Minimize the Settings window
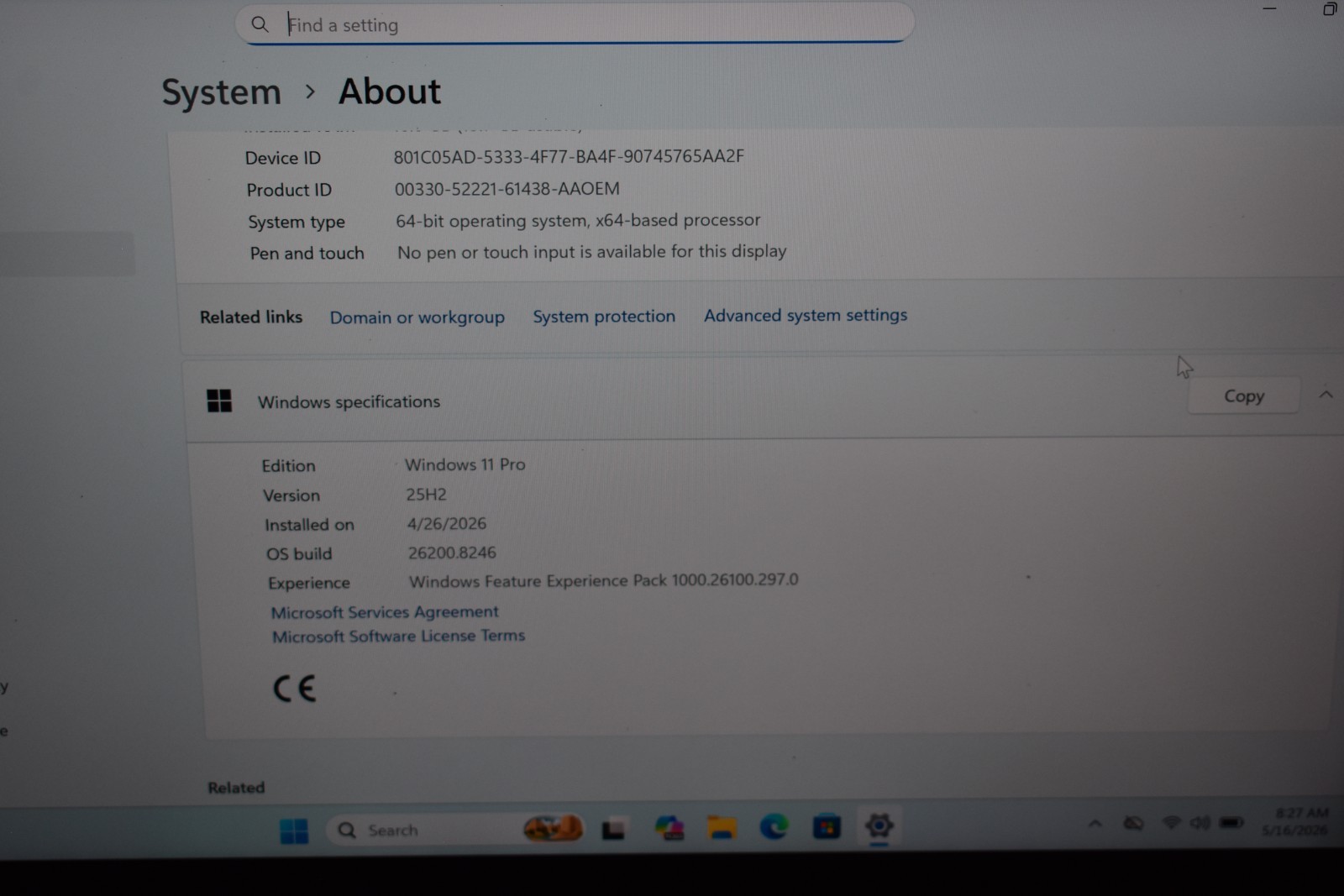The height and width of the screenshot is (896, 1344). [1269, 9]
